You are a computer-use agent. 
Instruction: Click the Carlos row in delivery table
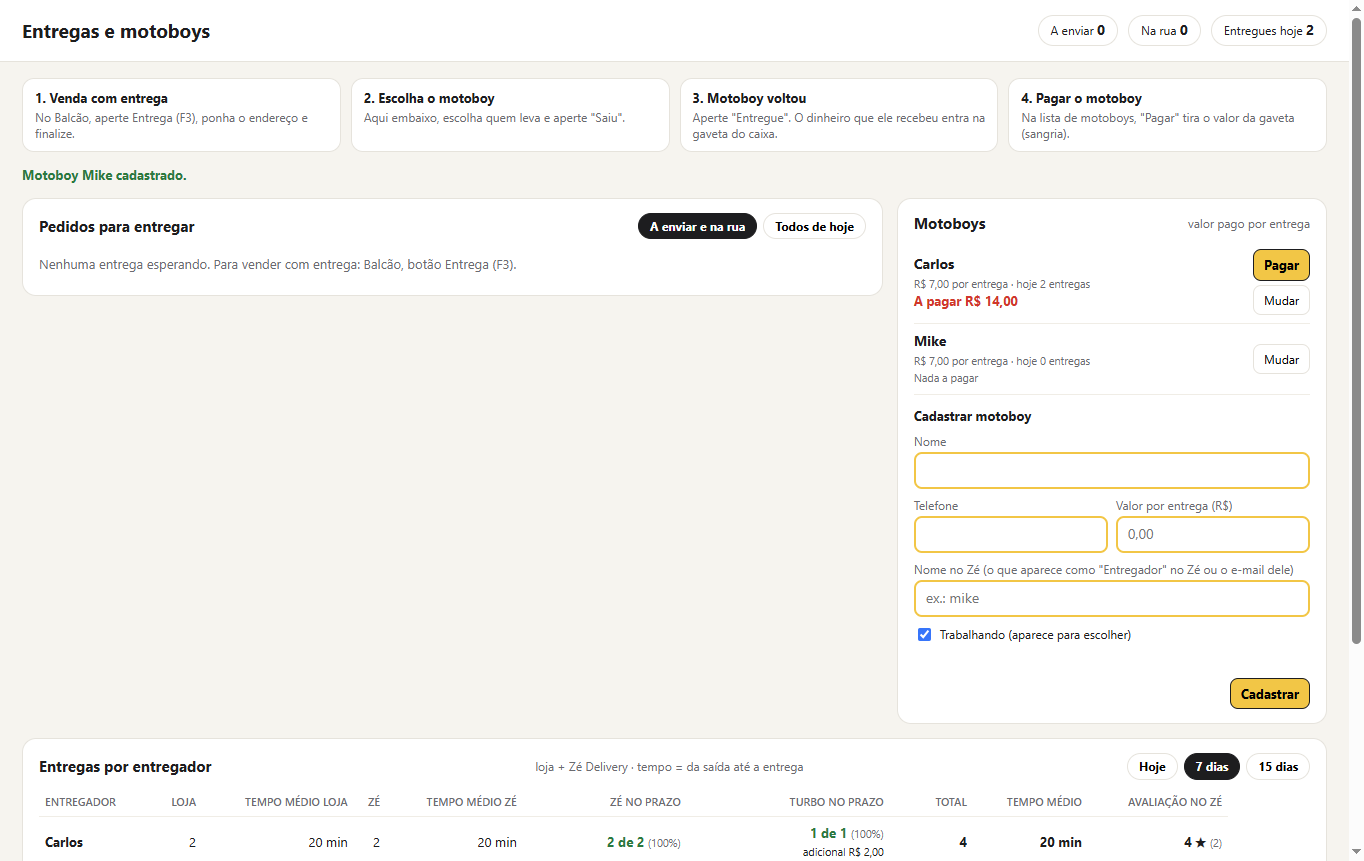[x=634, y=842]
